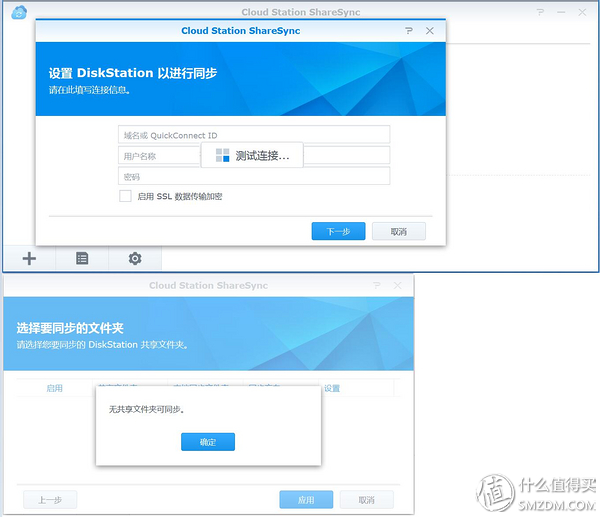Click the 测试连接 testing connection indicator
The height and width of the screenshot is (517, 600).
(x=252, y=155)
